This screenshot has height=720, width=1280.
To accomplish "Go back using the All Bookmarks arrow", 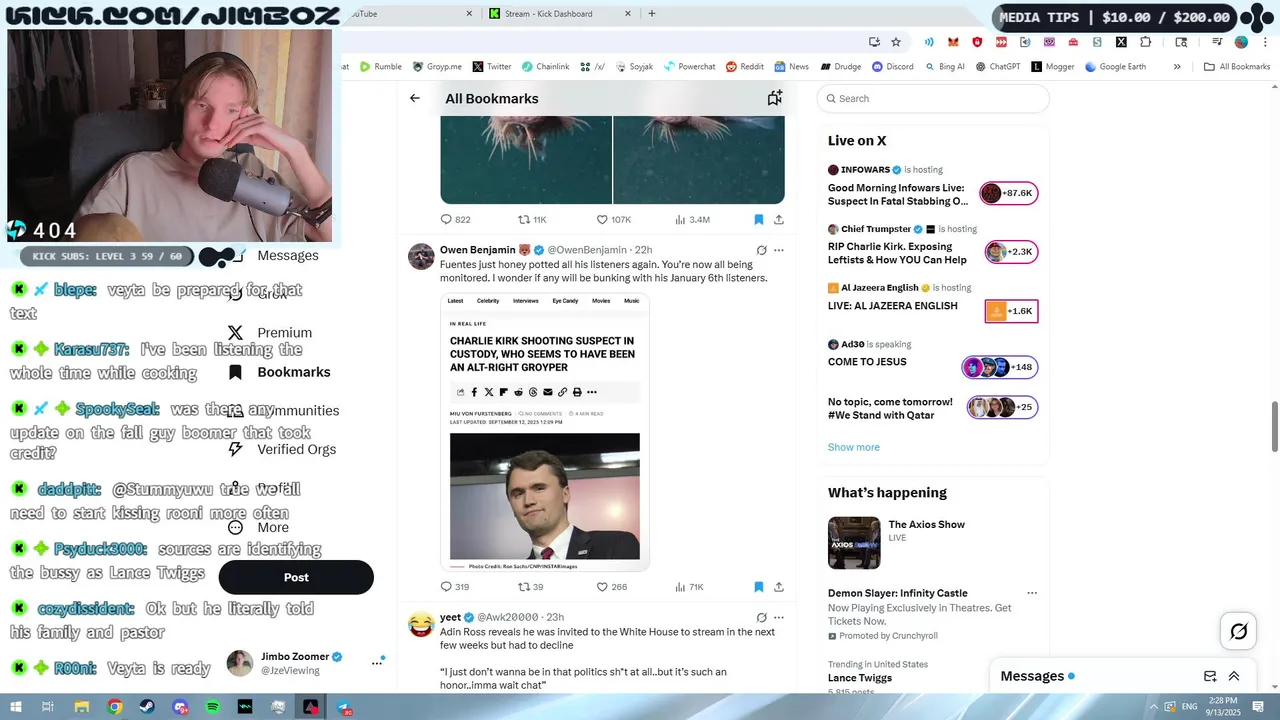I will tap(415, 98).
